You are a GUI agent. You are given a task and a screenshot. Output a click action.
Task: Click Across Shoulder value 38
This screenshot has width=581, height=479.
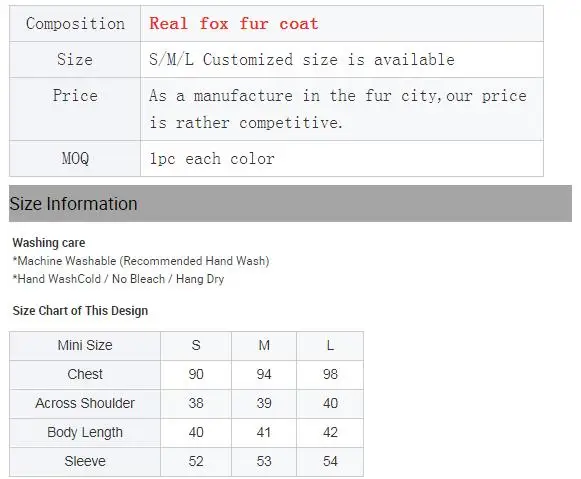point(196,403)
